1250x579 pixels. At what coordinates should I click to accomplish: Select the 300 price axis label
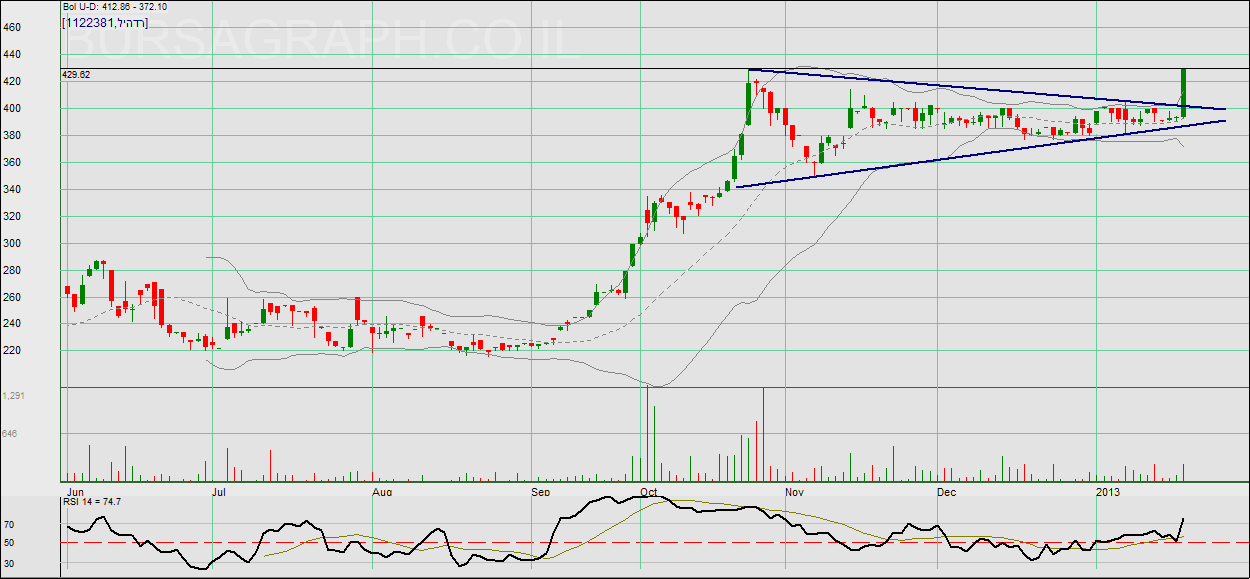point(12,243)
